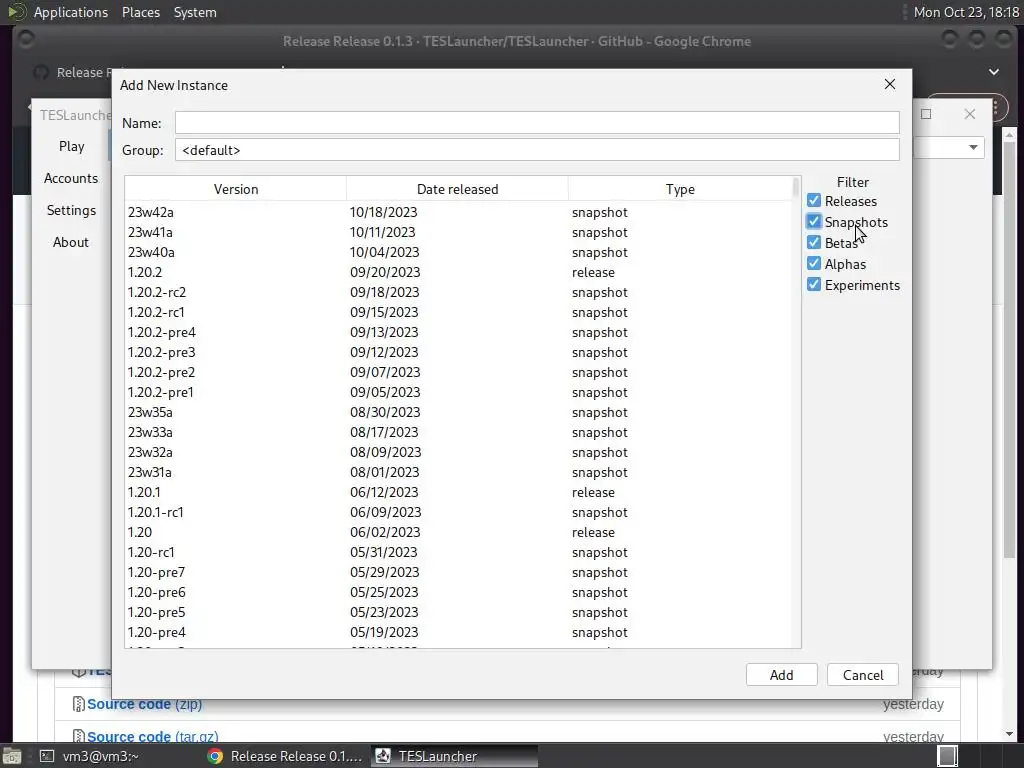
Task: Close the Add New Instance dialog
Action: (889, 84)
